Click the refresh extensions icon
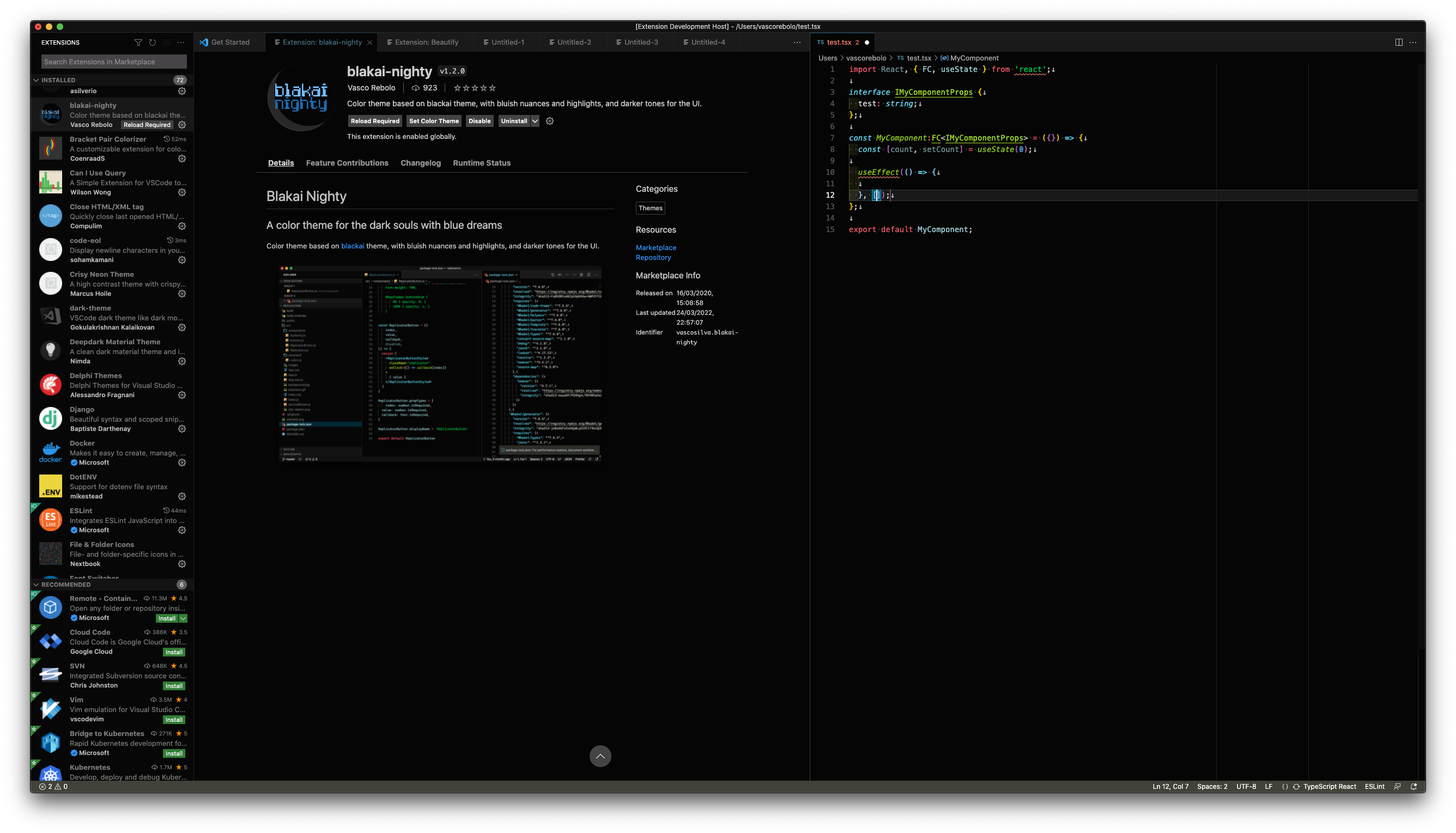This screenshot has height=833, width=1456. pyautogui.click(x=152, y=42)
